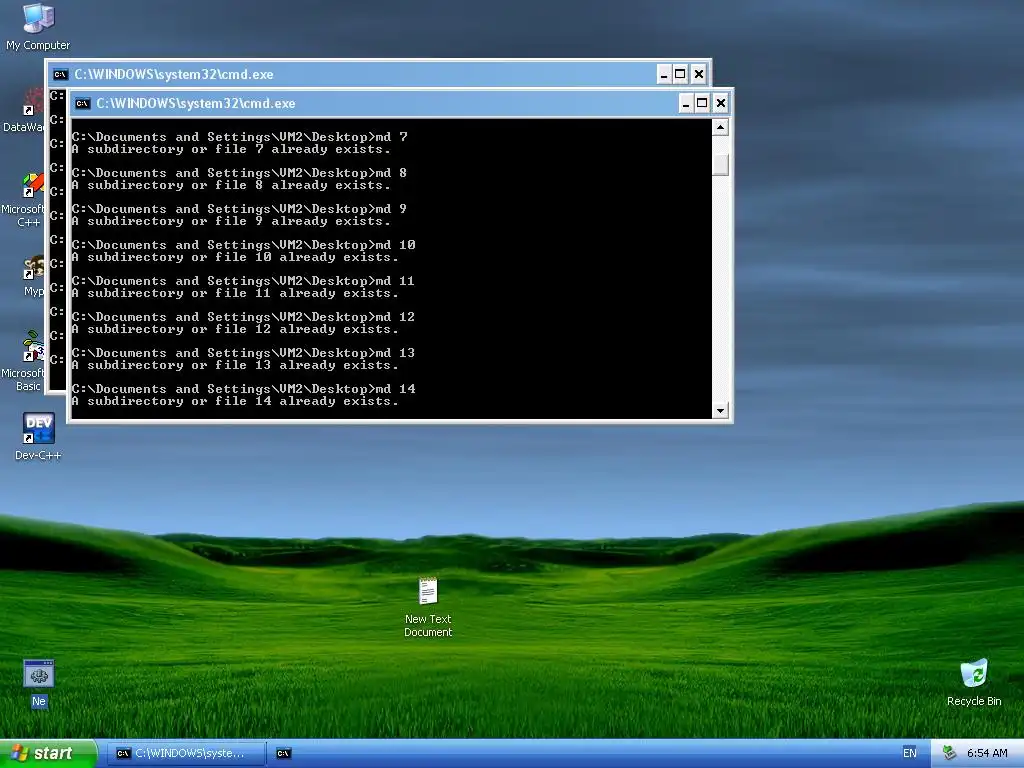Click the 'md 13' command line
The width and height of the screenshot is (1024, 768).
pos(244,353)
